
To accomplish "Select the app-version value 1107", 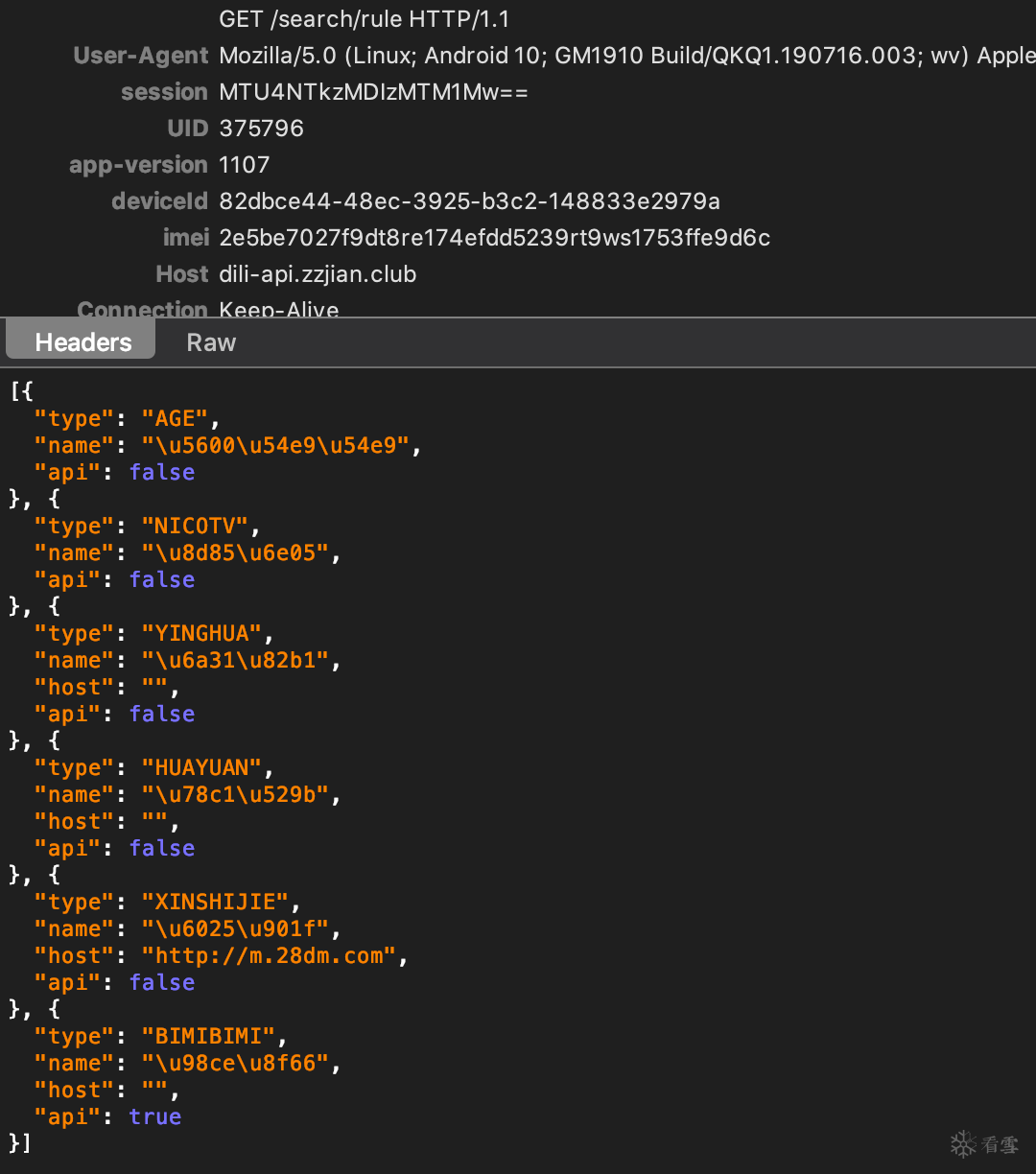I will tap(244, 165).
